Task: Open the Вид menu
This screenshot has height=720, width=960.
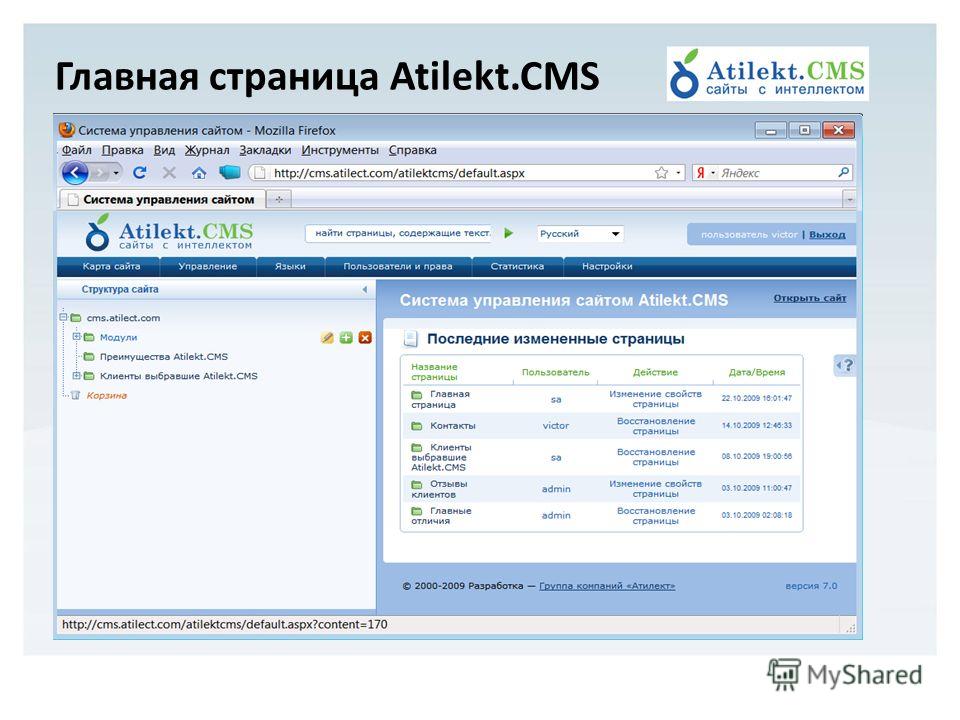Action: (164, 150)
